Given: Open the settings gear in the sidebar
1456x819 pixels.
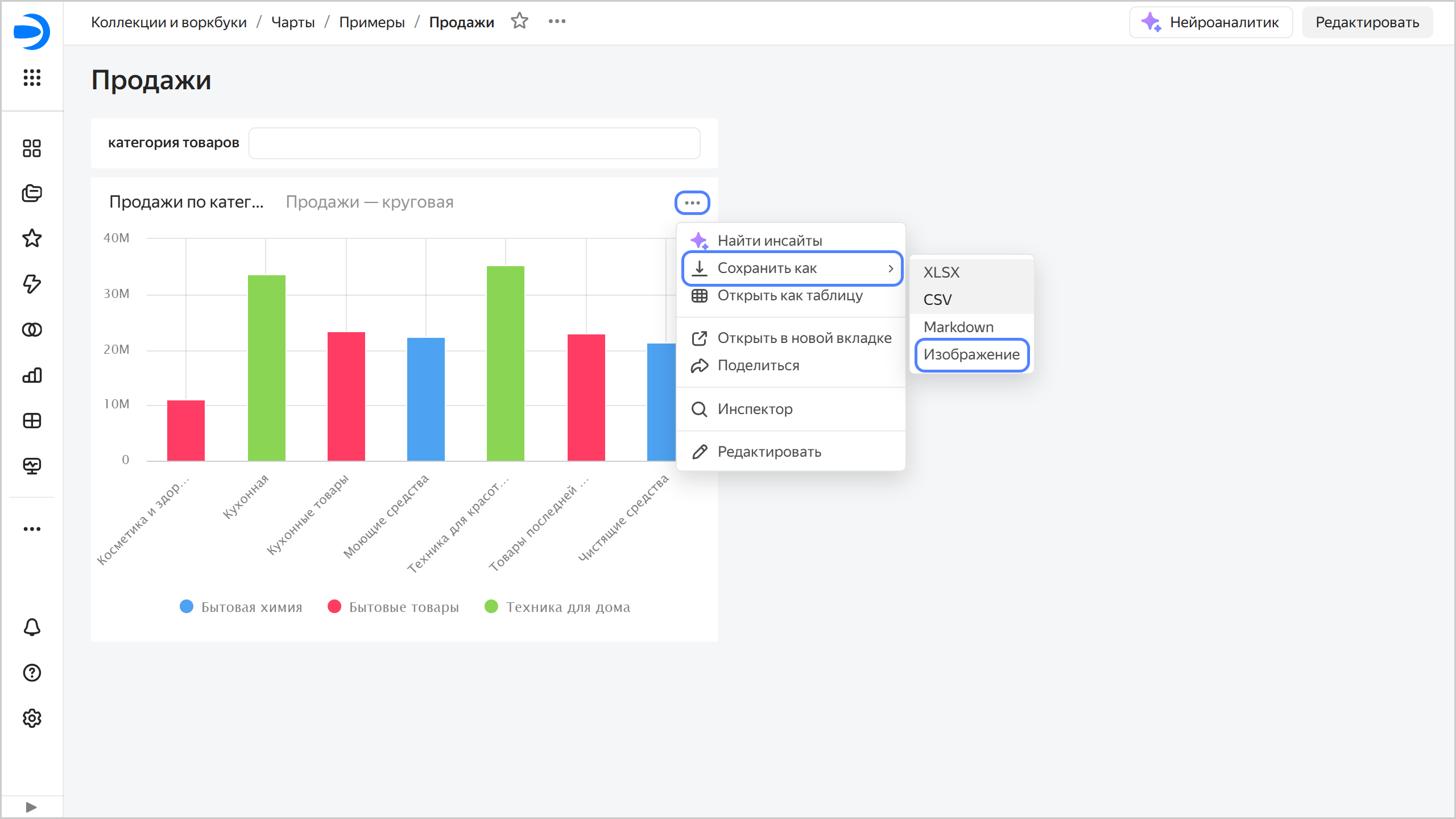Looking at the screenshot, I should coord(32,718).
